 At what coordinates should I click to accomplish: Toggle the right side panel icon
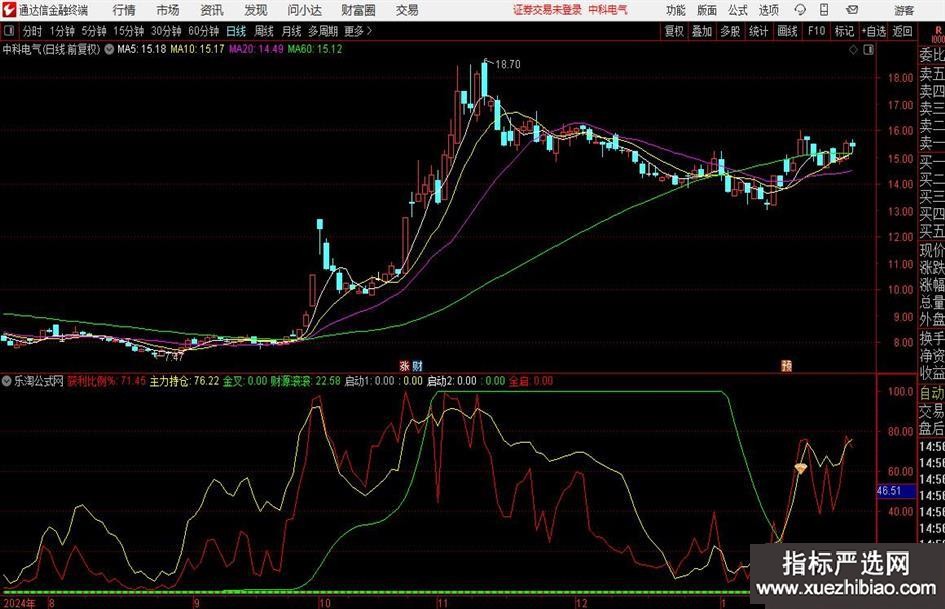pyautogui.click(x=868, y=50)
